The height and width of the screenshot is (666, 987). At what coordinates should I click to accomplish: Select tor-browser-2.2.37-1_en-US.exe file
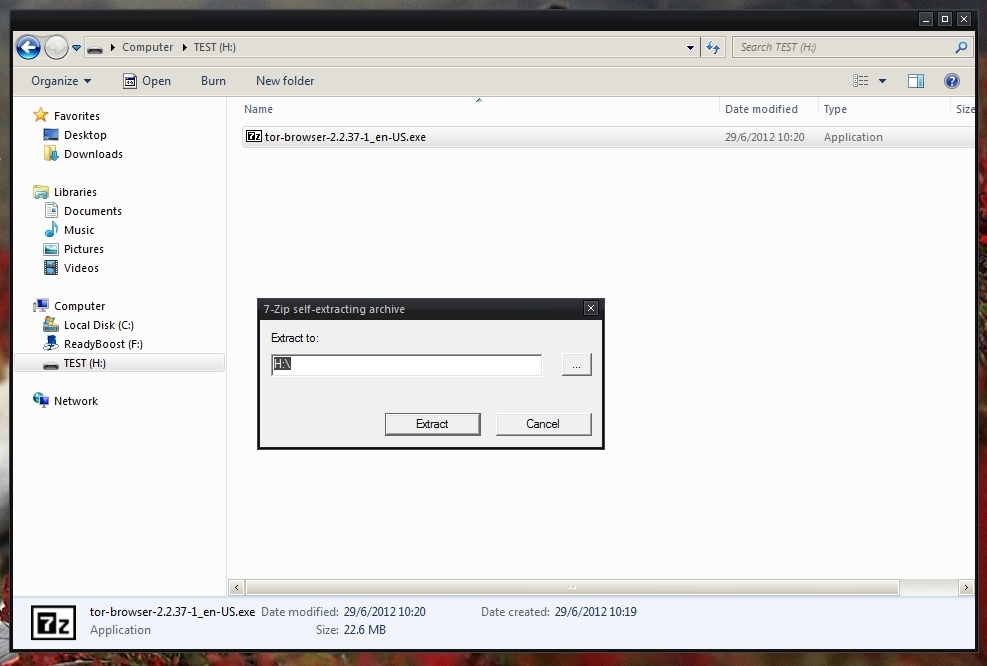(x=345, y=137)
